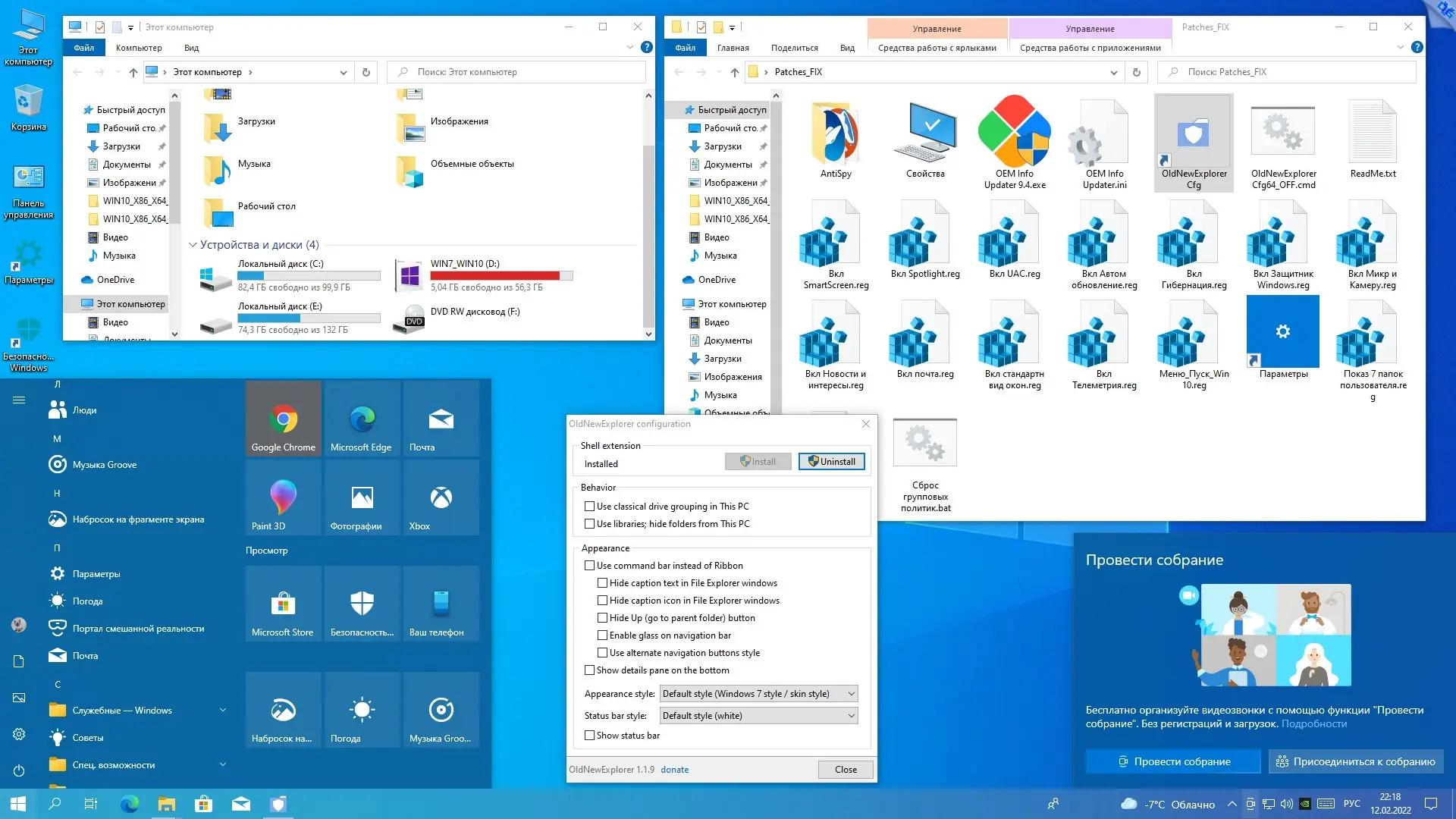Click Microsoft Edge icon on taskbar

click(x=130, y=804)
